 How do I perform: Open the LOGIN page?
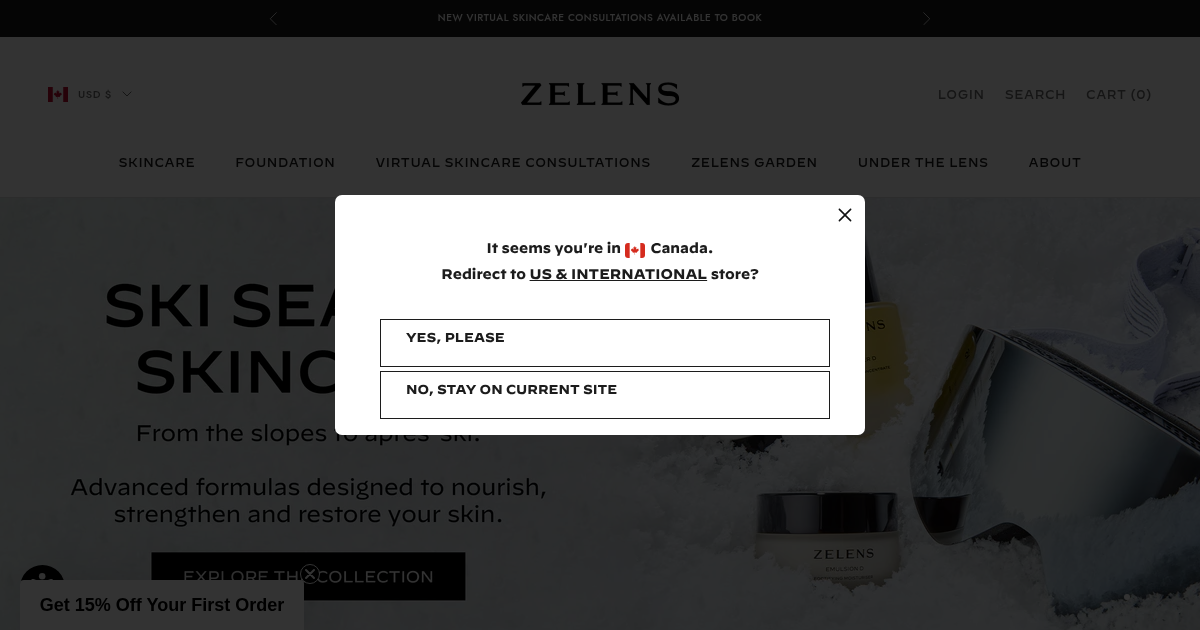click(x=961, y=94)
